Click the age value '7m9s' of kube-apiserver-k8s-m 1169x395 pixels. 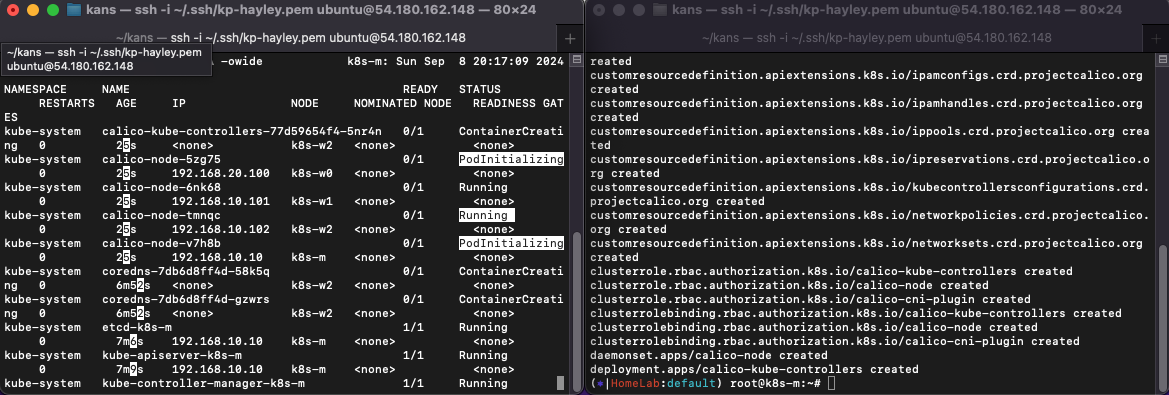(130, 370)
